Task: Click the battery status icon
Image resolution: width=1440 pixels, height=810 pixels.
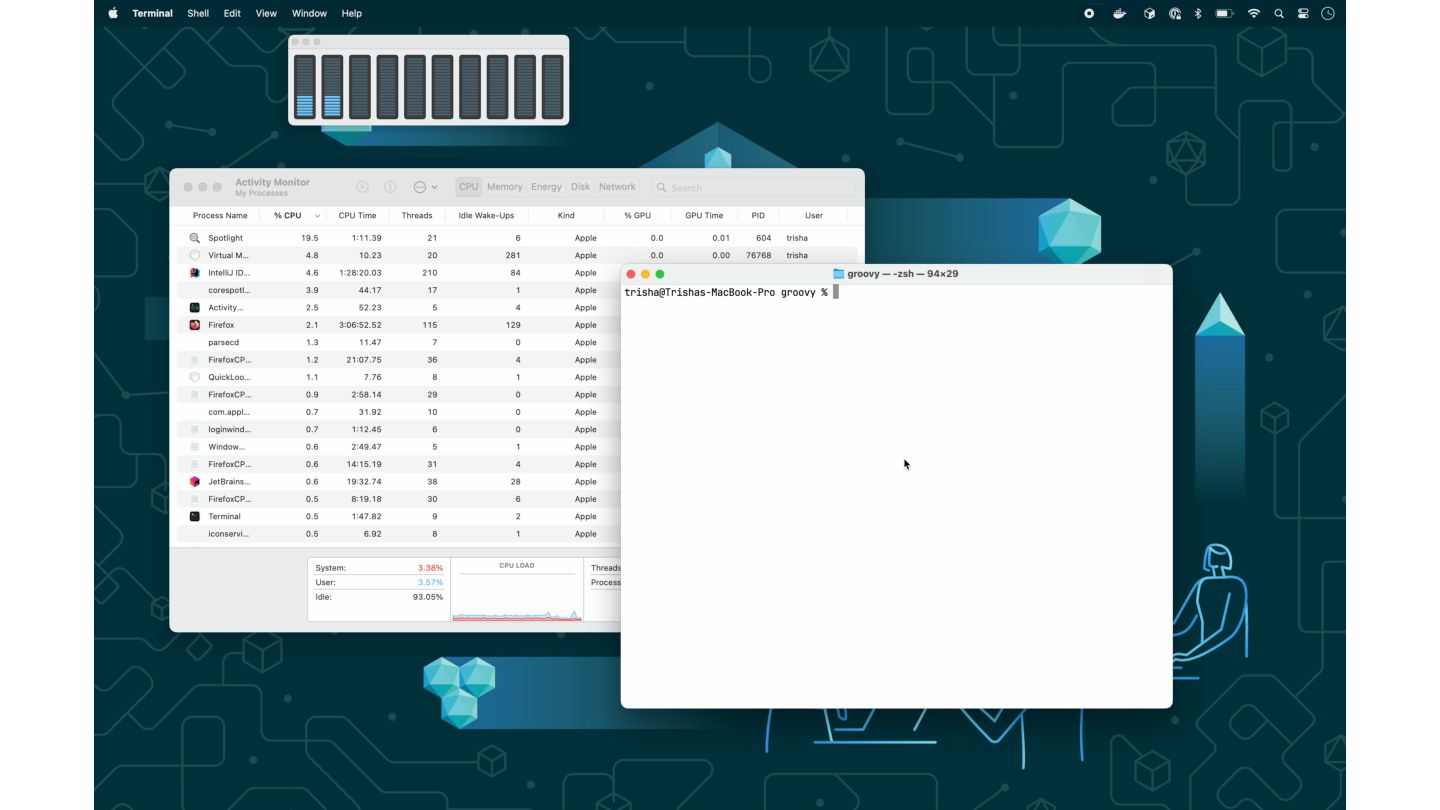Action: pyautogui.click(x=1224, y=13)
